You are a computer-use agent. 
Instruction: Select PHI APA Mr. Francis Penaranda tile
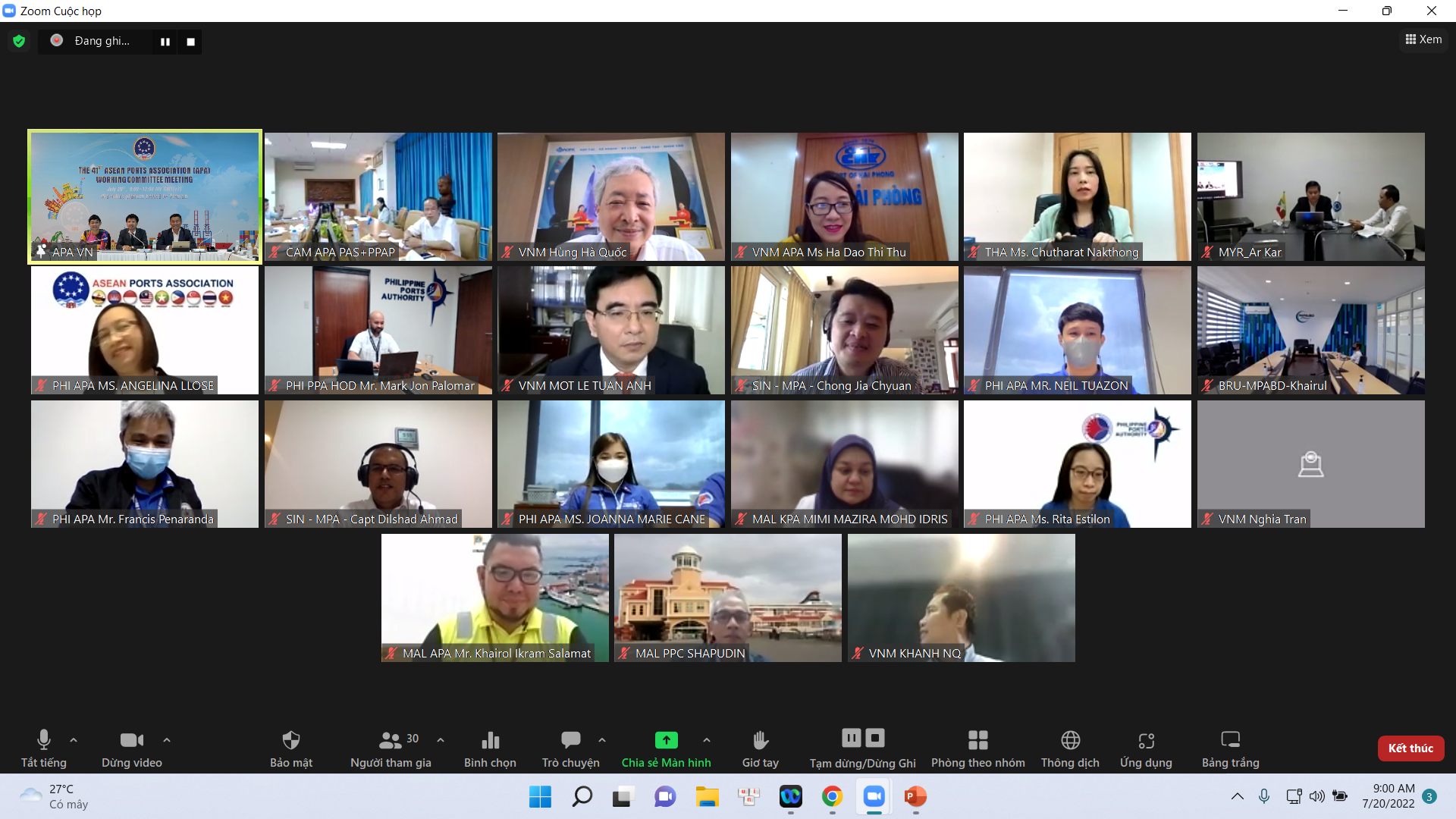tap(145, 464)
